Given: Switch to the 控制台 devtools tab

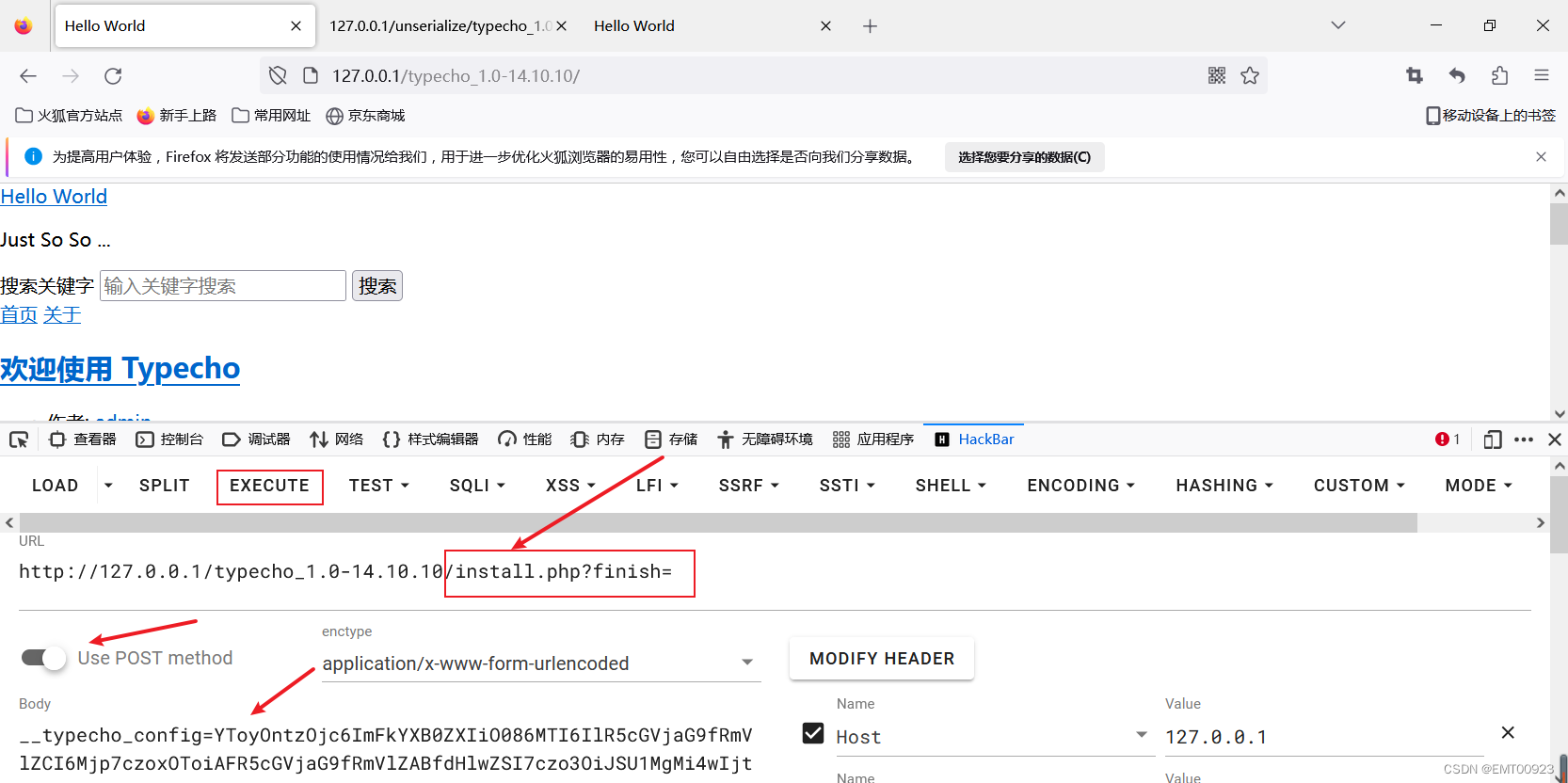Looking at the screenshot, I should point(169,439).
